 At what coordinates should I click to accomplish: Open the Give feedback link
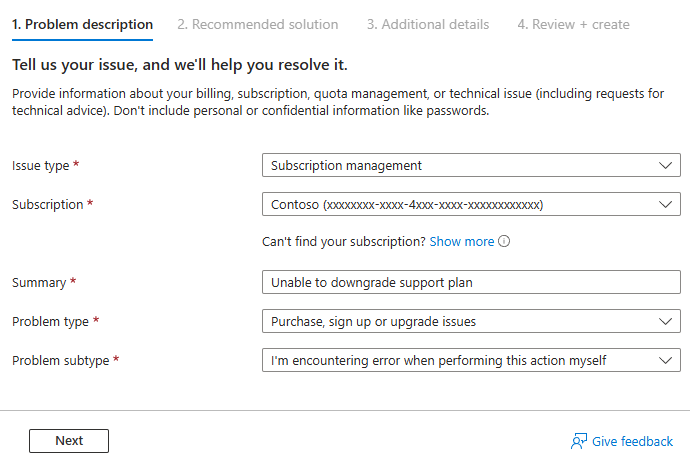click(632, 441)
